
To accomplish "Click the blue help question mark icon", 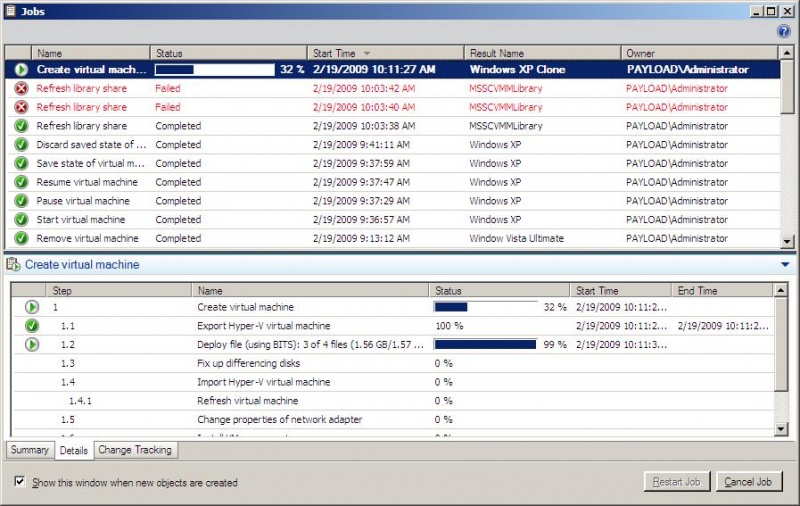I will click(784, 31).
